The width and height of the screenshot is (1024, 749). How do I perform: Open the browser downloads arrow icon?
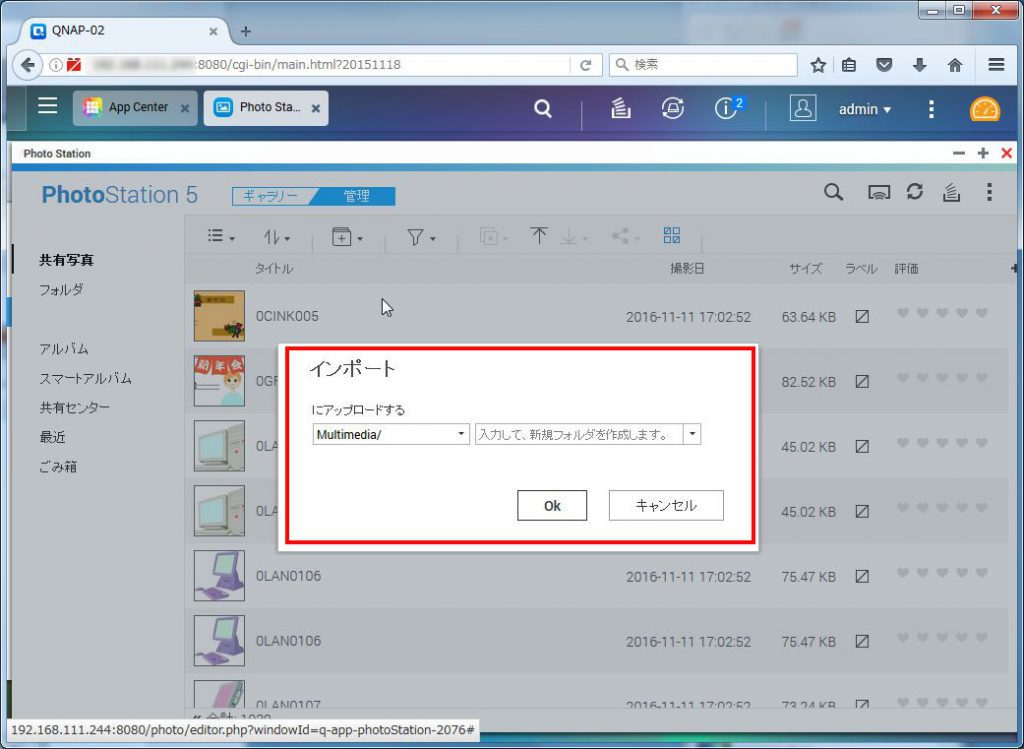[920, 65]
